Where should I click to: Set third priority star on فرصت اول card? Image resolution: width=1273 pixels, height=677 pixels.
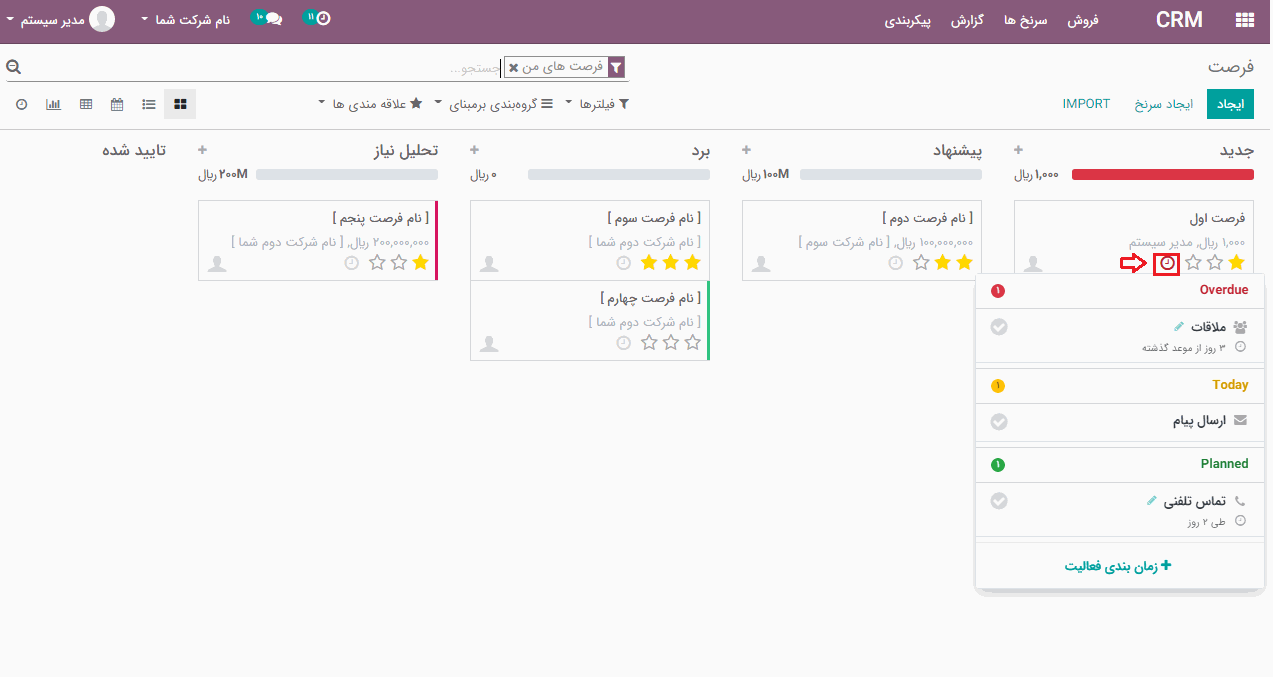tap(1192, 263)
